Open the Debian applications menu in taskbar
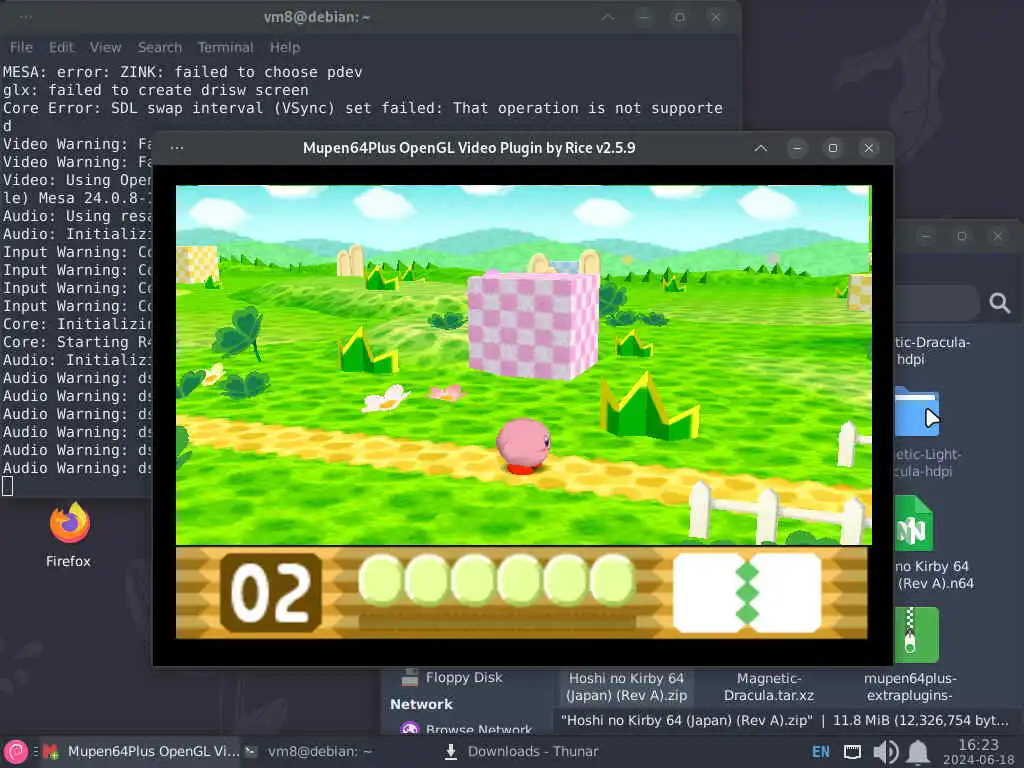Viewport: 1024px width, 768px height. tap(16, 752)
